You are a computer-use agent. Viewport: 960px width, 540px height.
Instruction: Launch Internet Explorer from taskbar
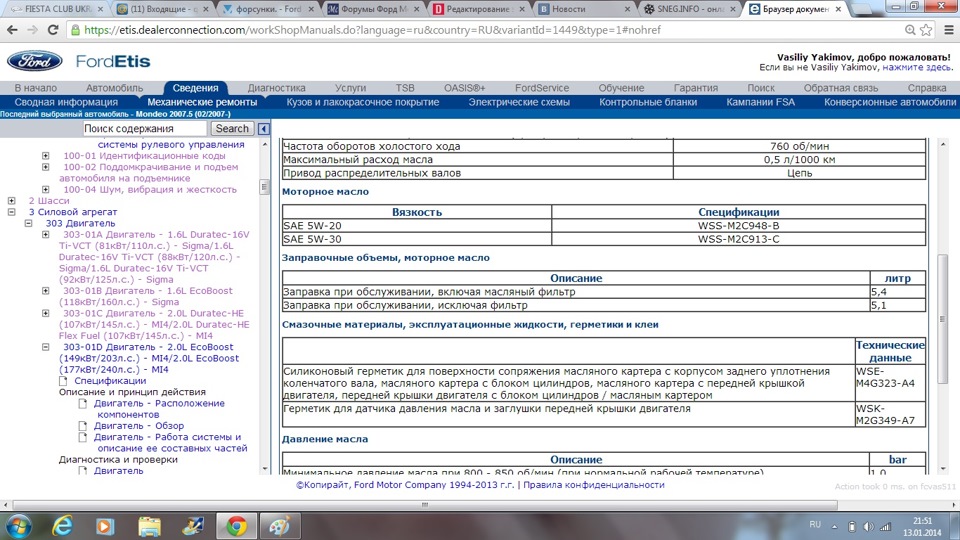tap(62, 526)
